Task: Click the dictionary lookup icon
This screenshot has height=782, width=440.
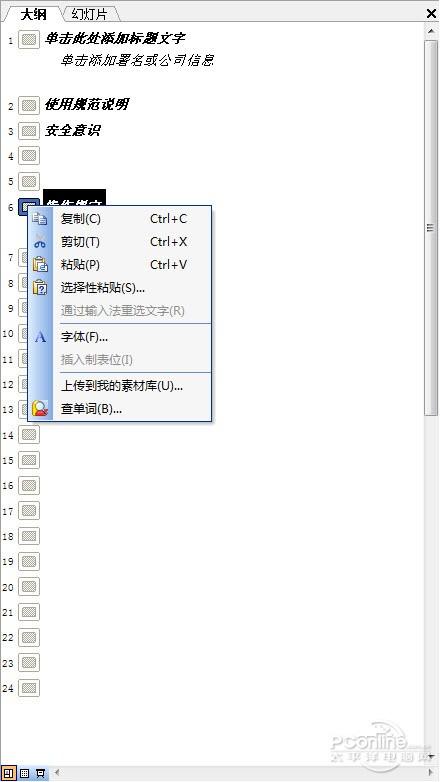Action: [x=40, y=409]
